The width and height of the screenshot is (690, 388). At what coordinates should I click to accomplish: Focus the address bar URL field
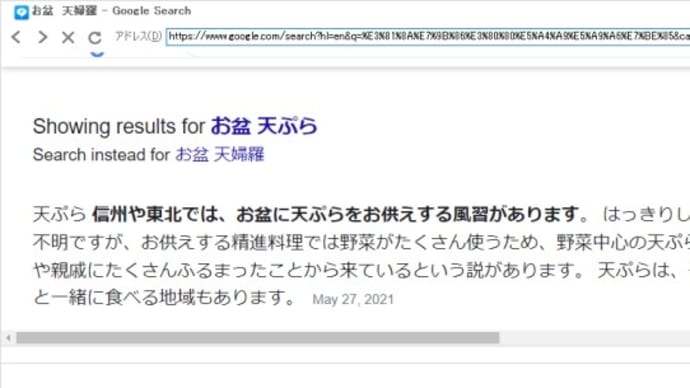click(x=428, y=37)
